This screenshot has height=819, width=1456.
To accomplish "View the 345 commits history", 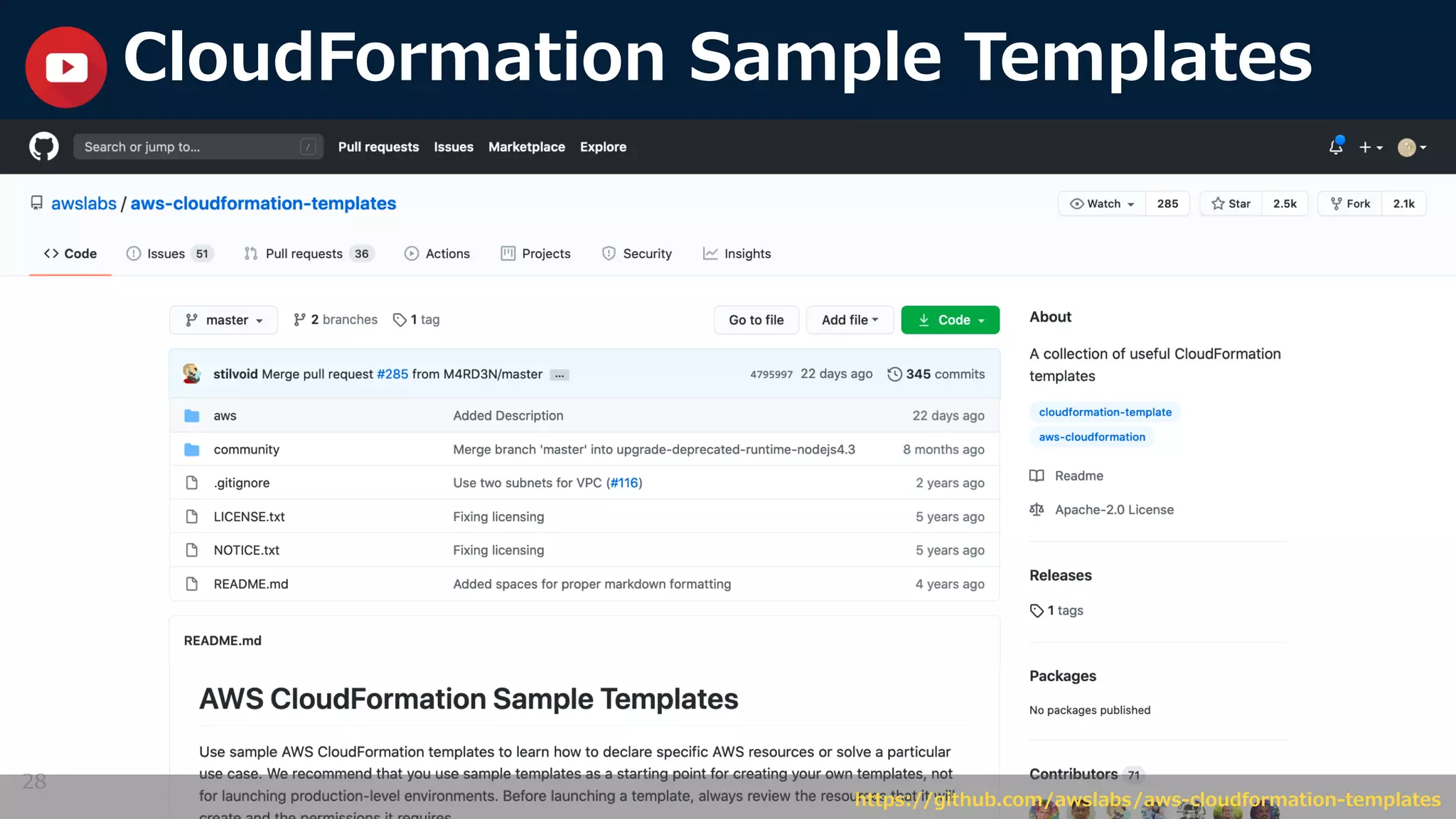I will coord(936,374).
